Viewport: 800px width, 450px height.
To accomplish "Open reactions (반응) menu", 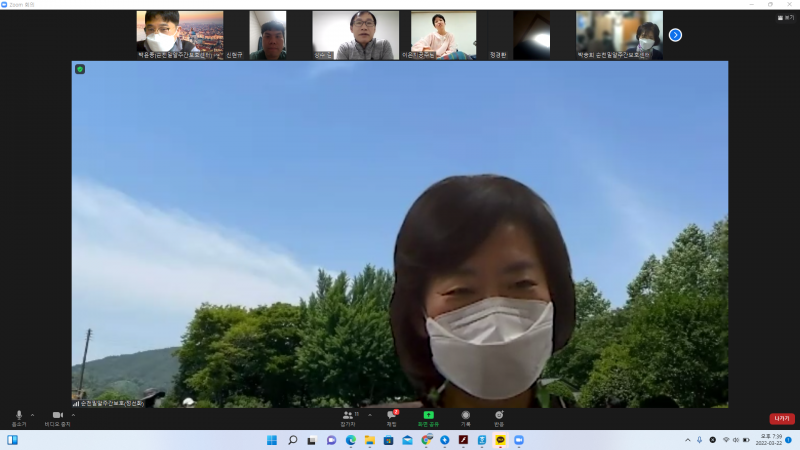I will (x=499, y=418).
